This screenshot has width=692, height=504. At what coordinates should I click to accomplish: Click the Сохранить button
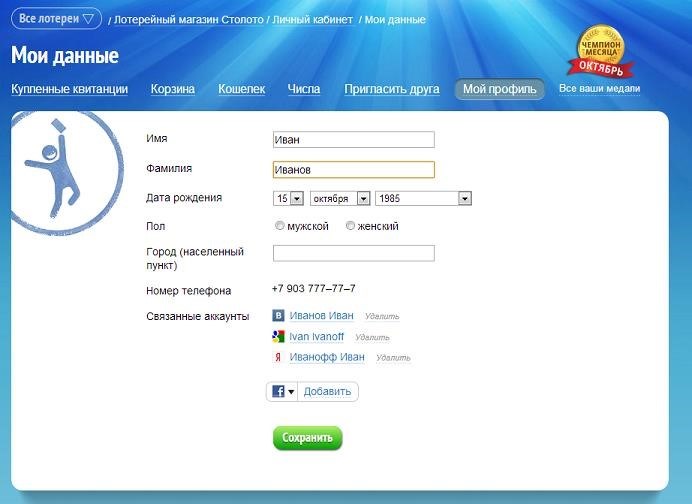point(308,438)
